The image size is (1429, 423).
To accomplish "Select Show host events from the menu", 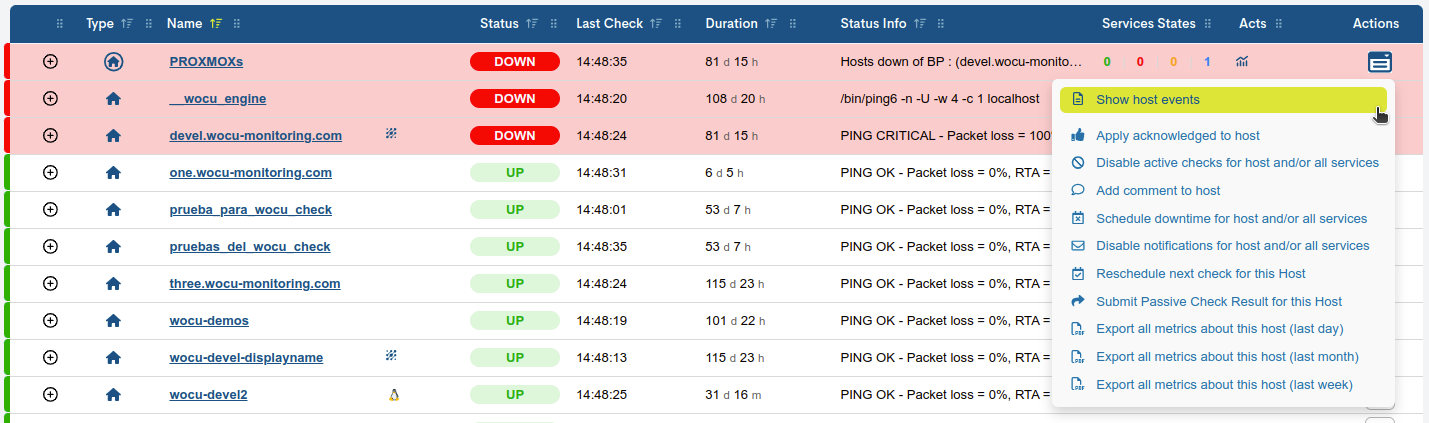I will [1147, 100].
